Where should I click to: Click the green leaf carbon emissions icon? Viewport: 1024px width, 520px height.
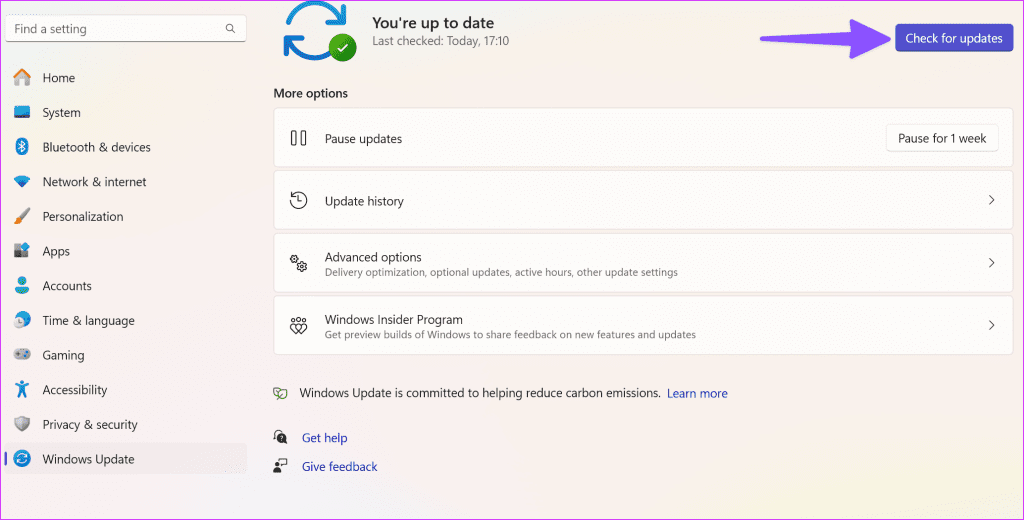[x=280, y=393]
